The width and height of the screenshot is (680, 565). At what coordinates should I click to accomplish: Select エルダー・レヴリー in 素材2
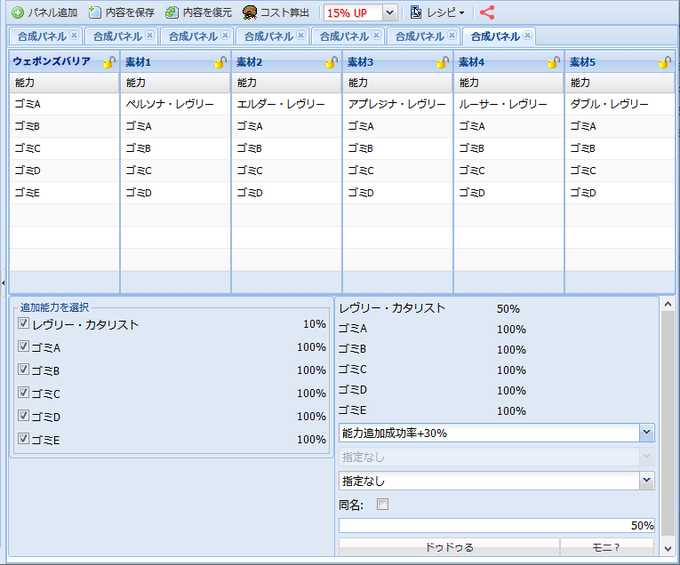286,104
